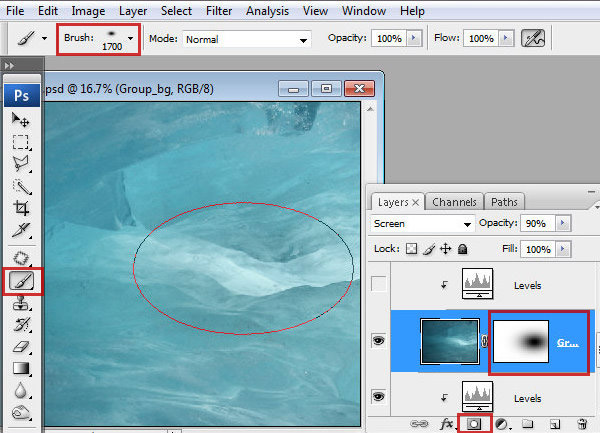Open the Brush preset picker dropdown
600x433 pixels.
[x=130, y=38]
